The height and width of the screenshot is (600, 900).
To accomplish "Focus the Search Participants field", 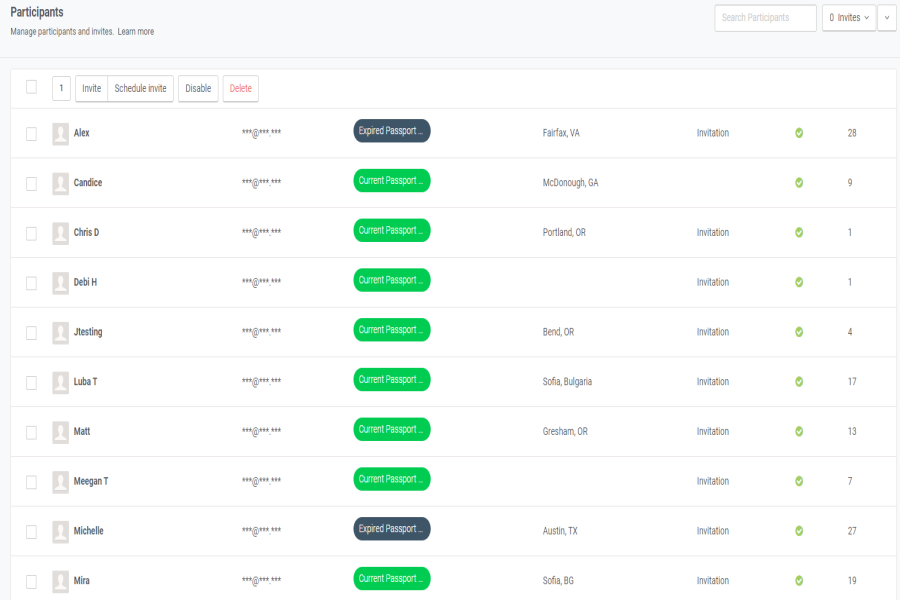I will (x=765, y=18).
